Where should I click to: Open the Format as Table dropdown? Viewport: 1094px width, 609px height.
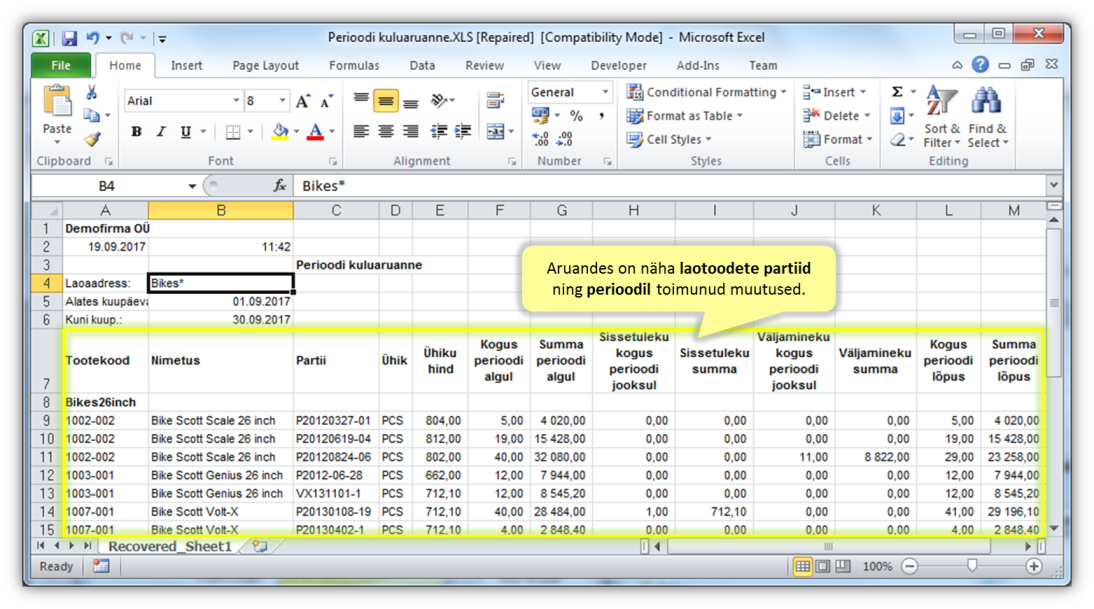pos(684,116)
